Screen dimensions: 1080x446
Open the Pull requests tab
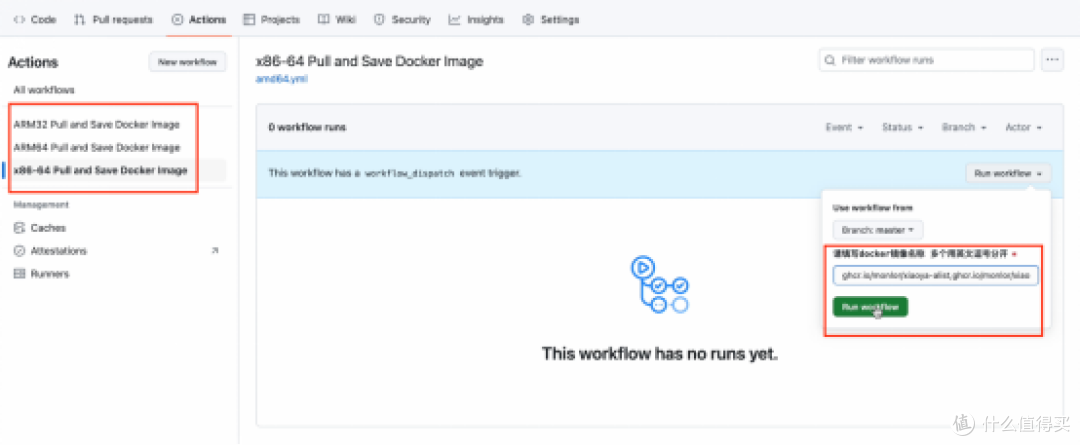tap(113, 20)
